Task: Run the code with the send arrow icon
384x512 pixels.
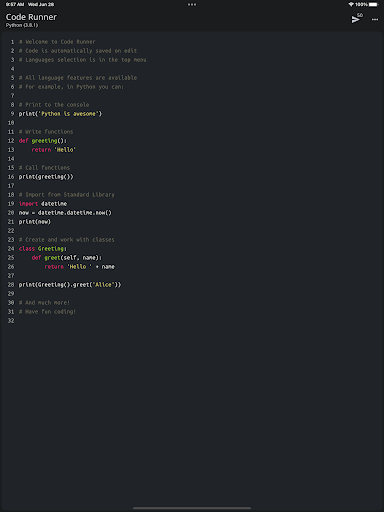Action: [x=356, y=19]
